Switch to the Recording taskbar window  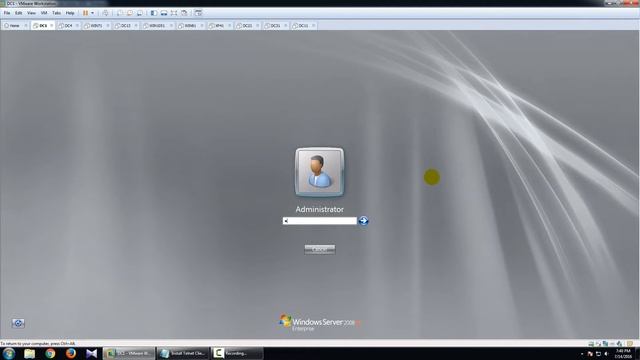[x=237, y=353]
